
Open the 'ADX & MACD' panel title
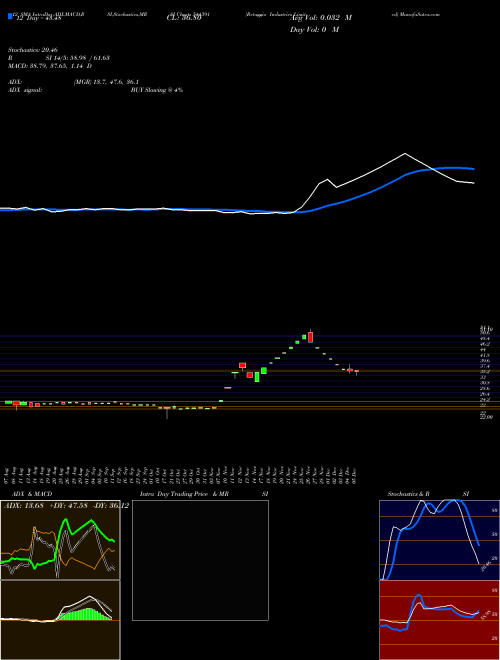tap(32, 494)
